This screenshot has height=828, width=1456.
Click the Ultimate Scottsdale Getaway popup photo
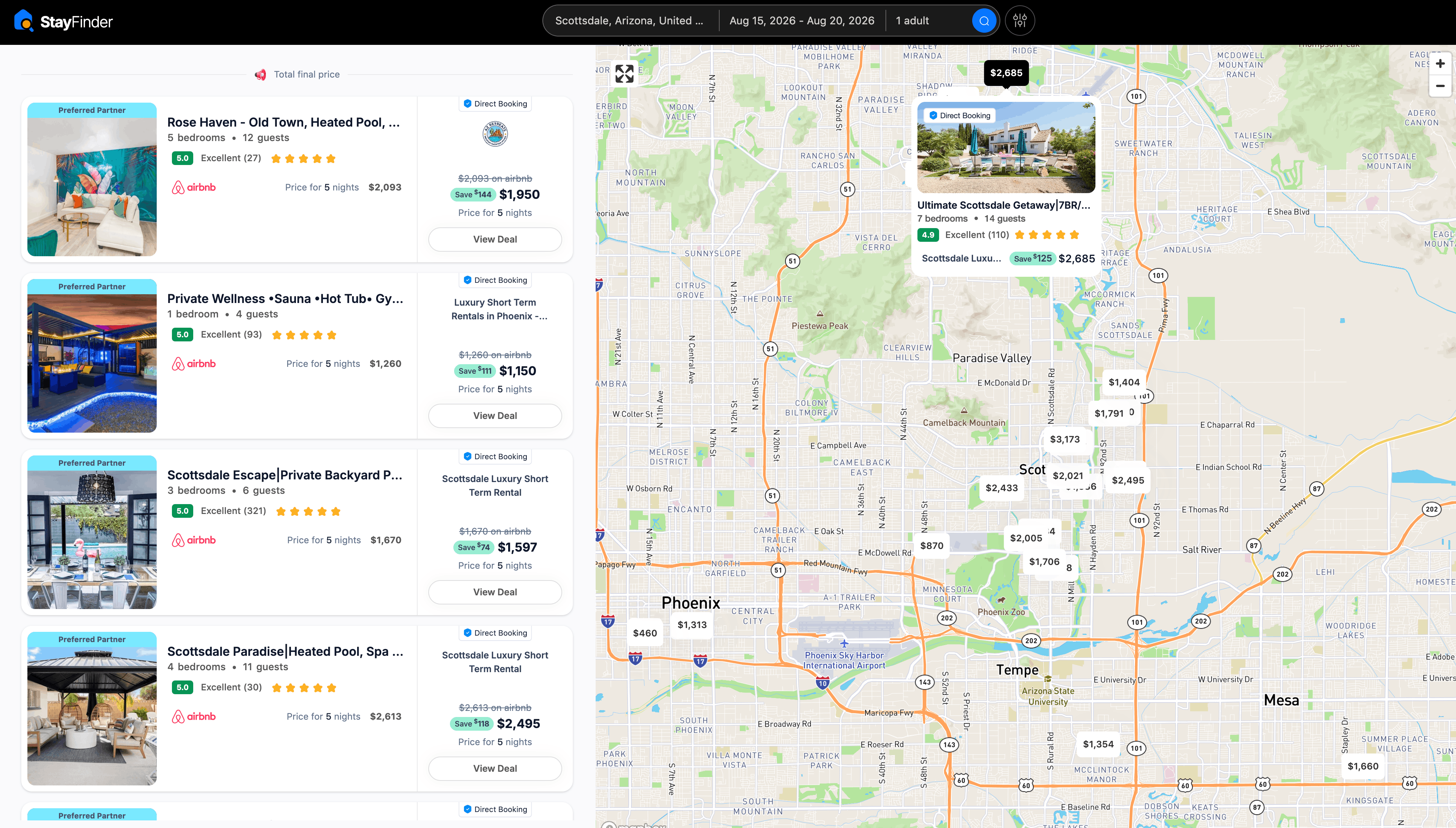pyautogui.click(x=1006, y=148)
